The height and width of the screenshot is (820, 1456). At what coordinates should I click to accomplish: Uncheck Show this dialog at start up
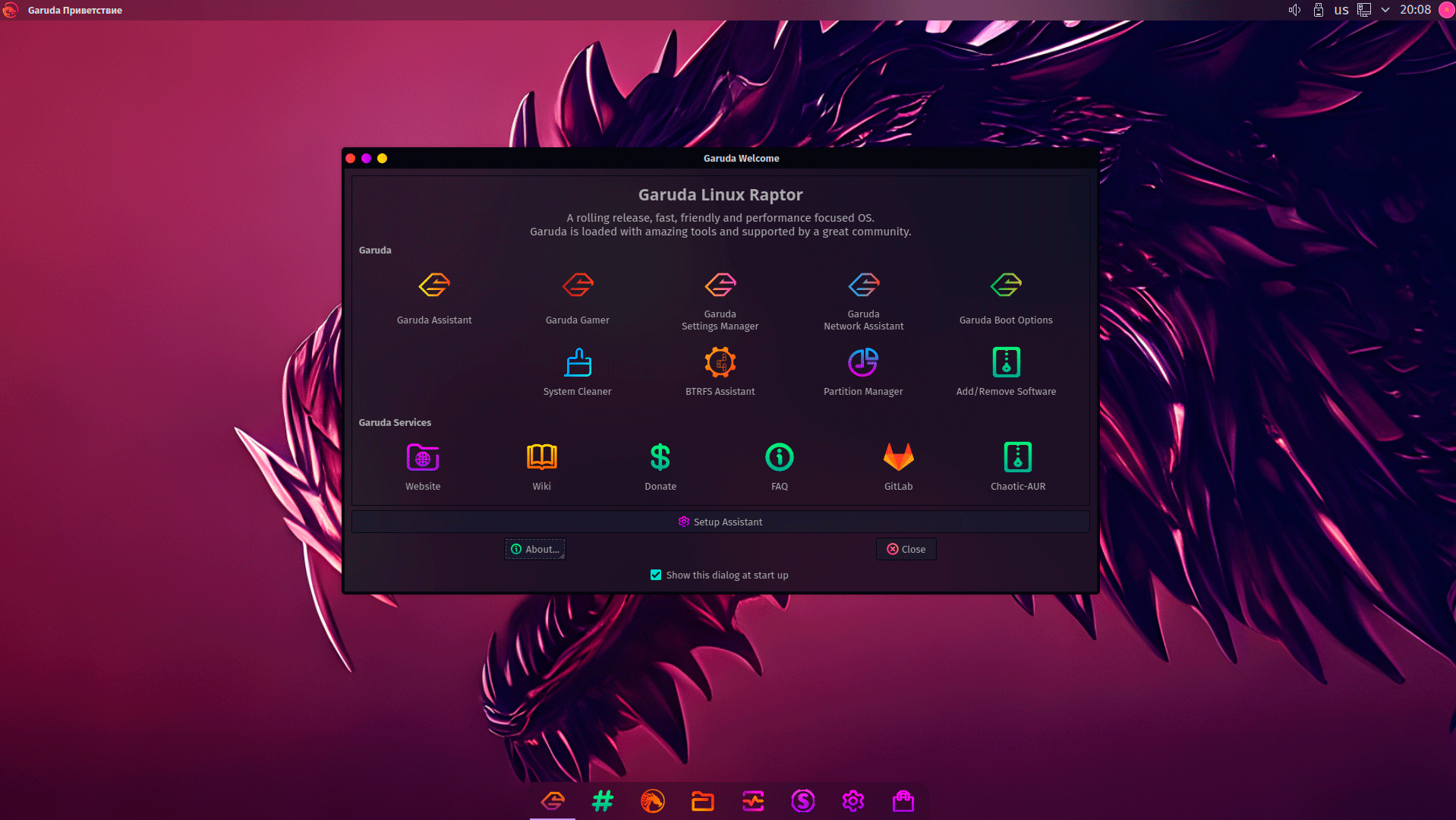(656, 576)
